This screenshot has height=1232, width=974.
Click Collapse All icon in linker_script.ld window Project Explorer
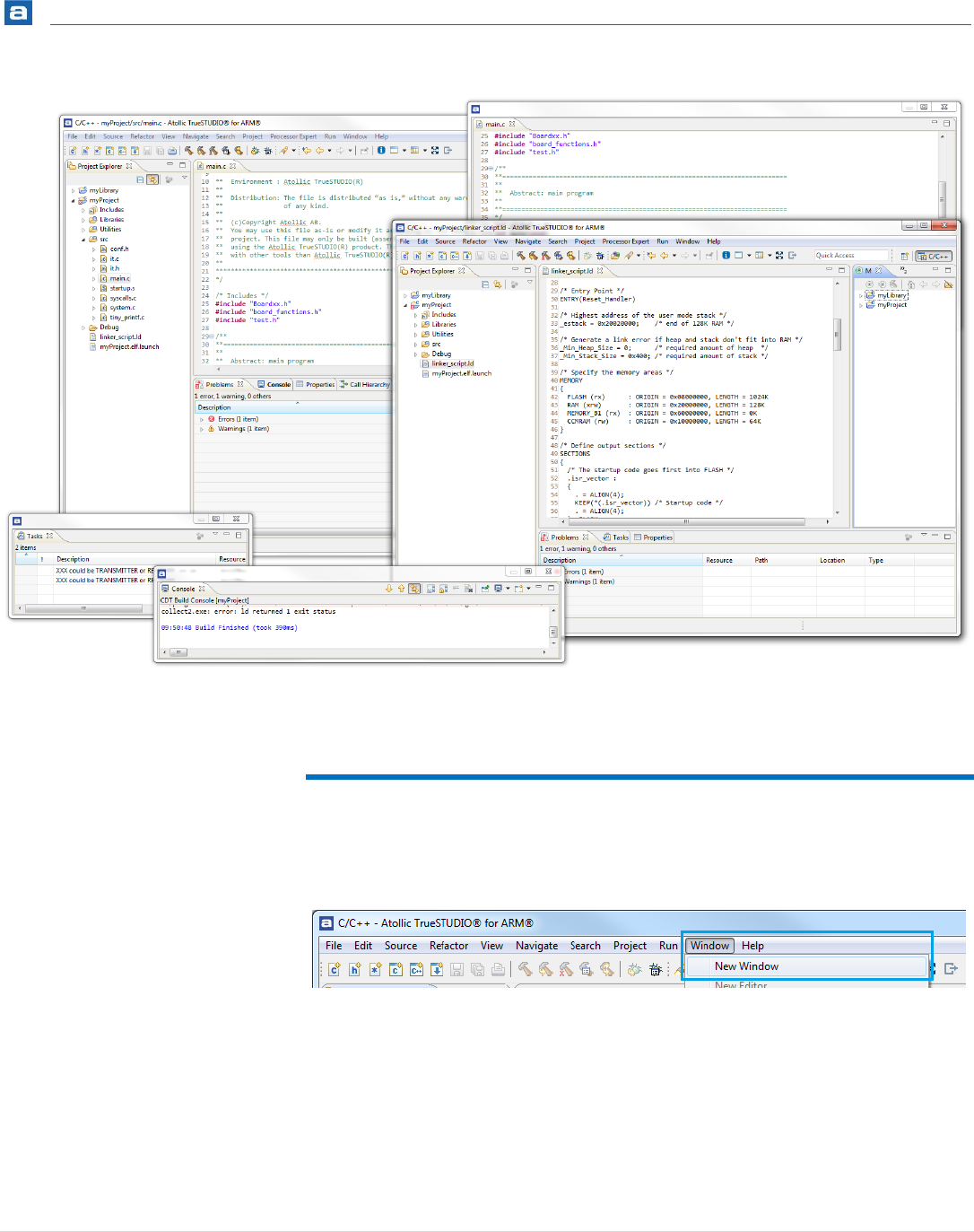tap(485, 284)
